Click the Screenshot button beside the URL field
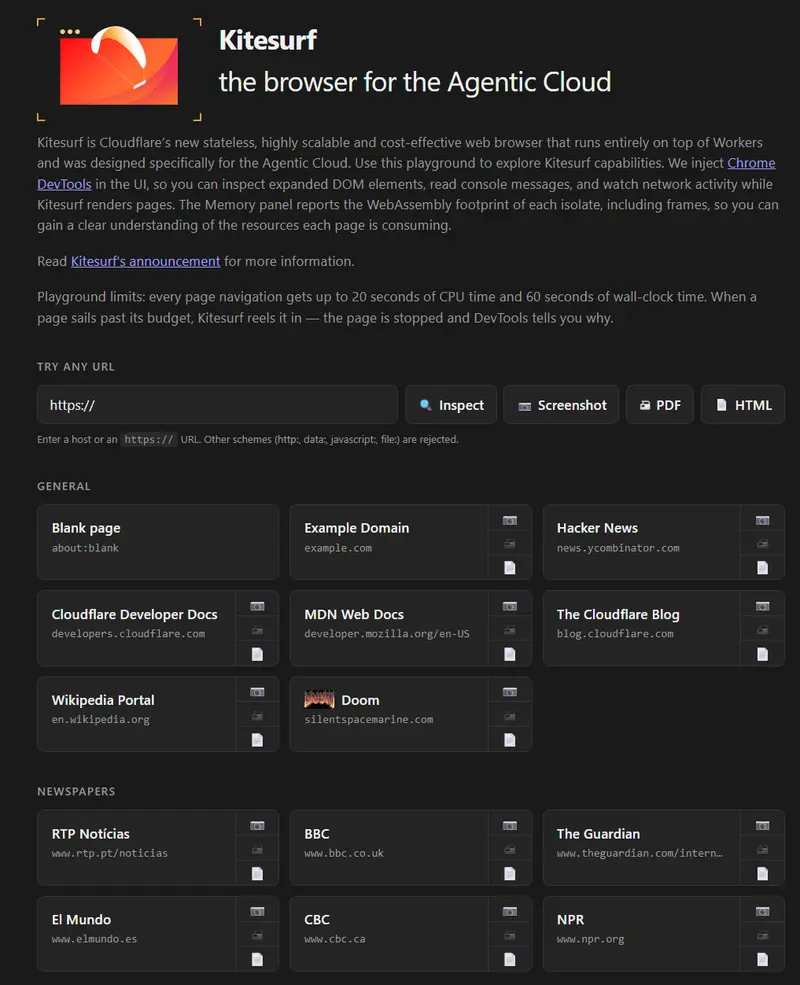800x985 pixels. (x=561, y=405)
